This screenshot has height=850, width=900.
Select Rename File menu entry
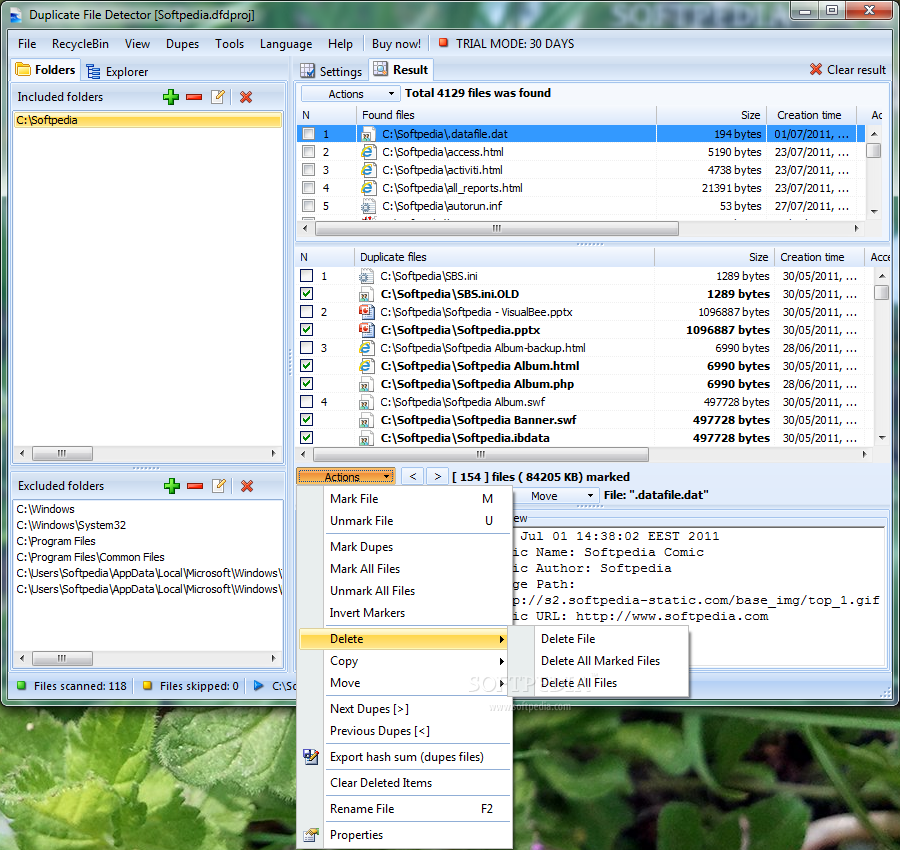pyautogui.click(x=362, y=809)
